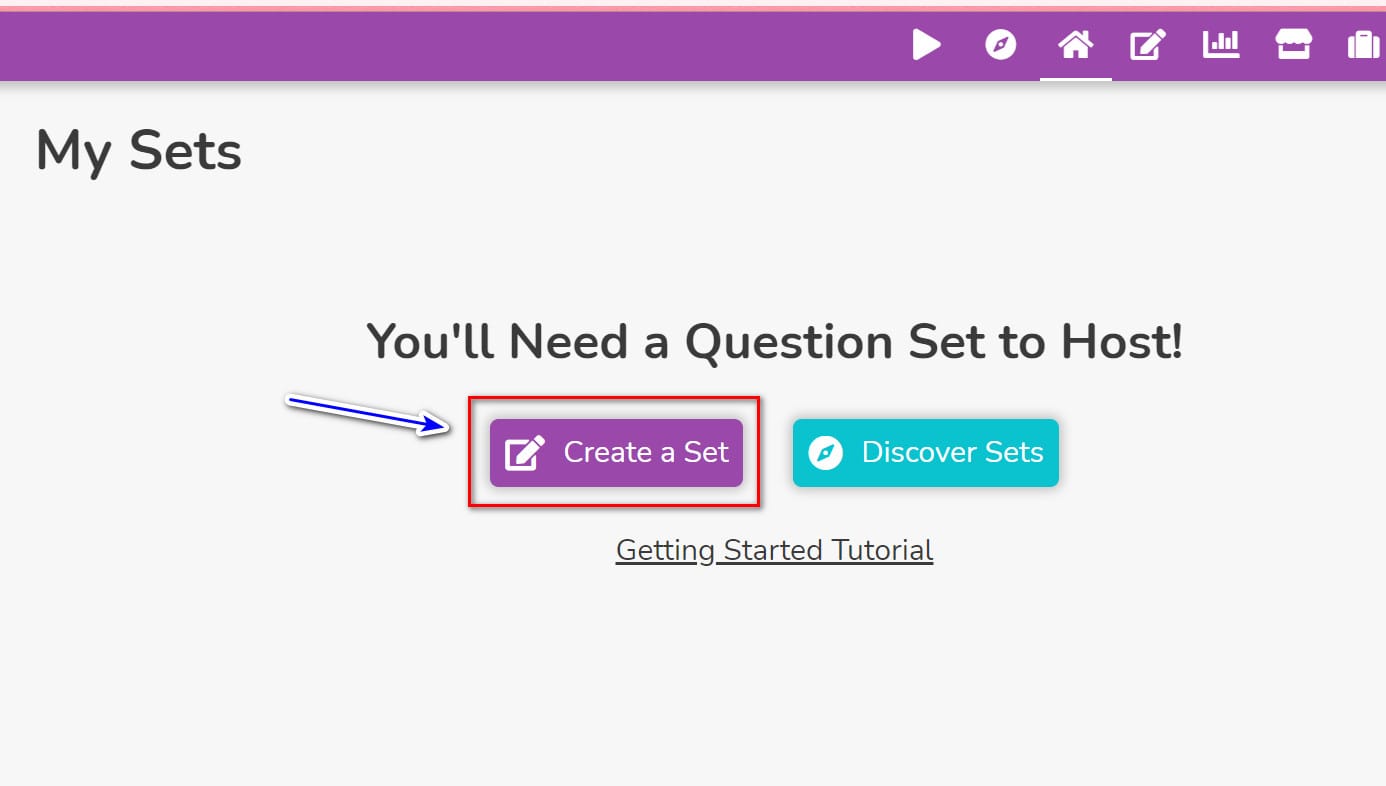
Task: Click pencil icon inside Create a Set
Action: pyautogui.click(x=525, y=453)
